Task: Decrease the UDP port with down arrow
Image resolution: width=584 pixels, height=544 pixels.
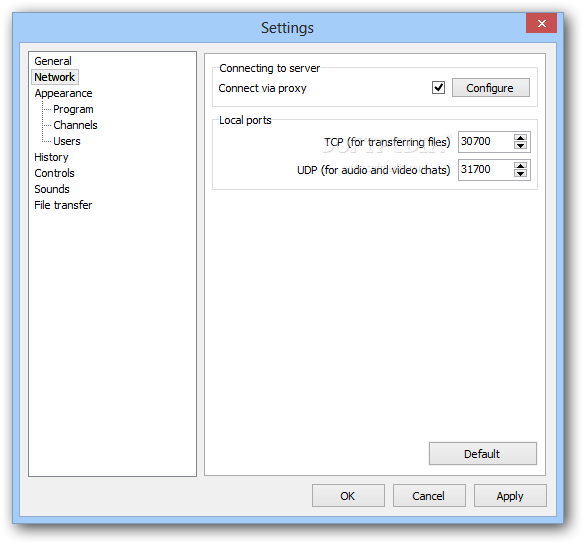Action: 520,174
